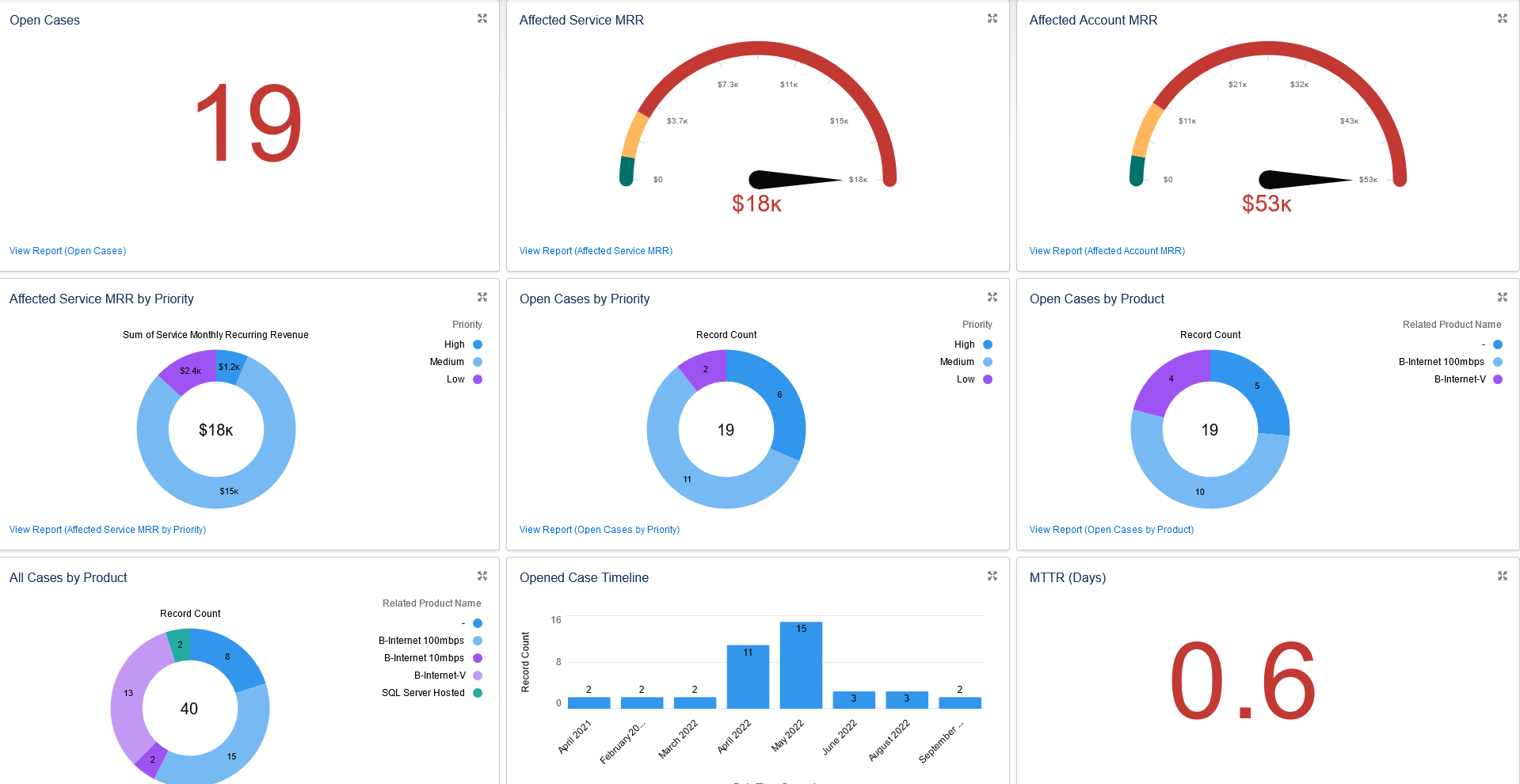The height and width of the screenshot is (784, 1520).
Task: Open View Report (Affected Account MRR) link
Action: [x=1107, y=251]
